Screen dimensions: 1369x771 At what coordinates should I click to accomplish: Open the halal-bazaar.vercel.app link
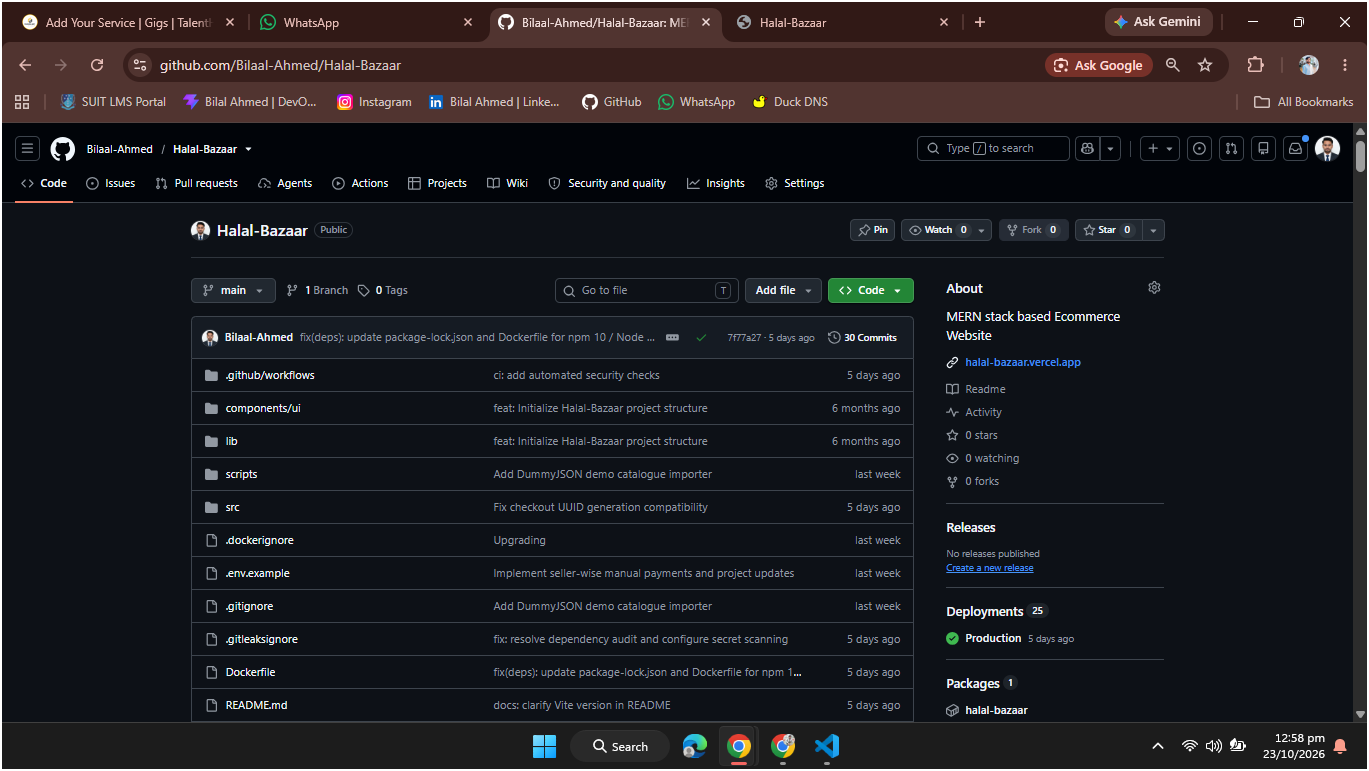pyautogui.click(x=1022, y=362)
